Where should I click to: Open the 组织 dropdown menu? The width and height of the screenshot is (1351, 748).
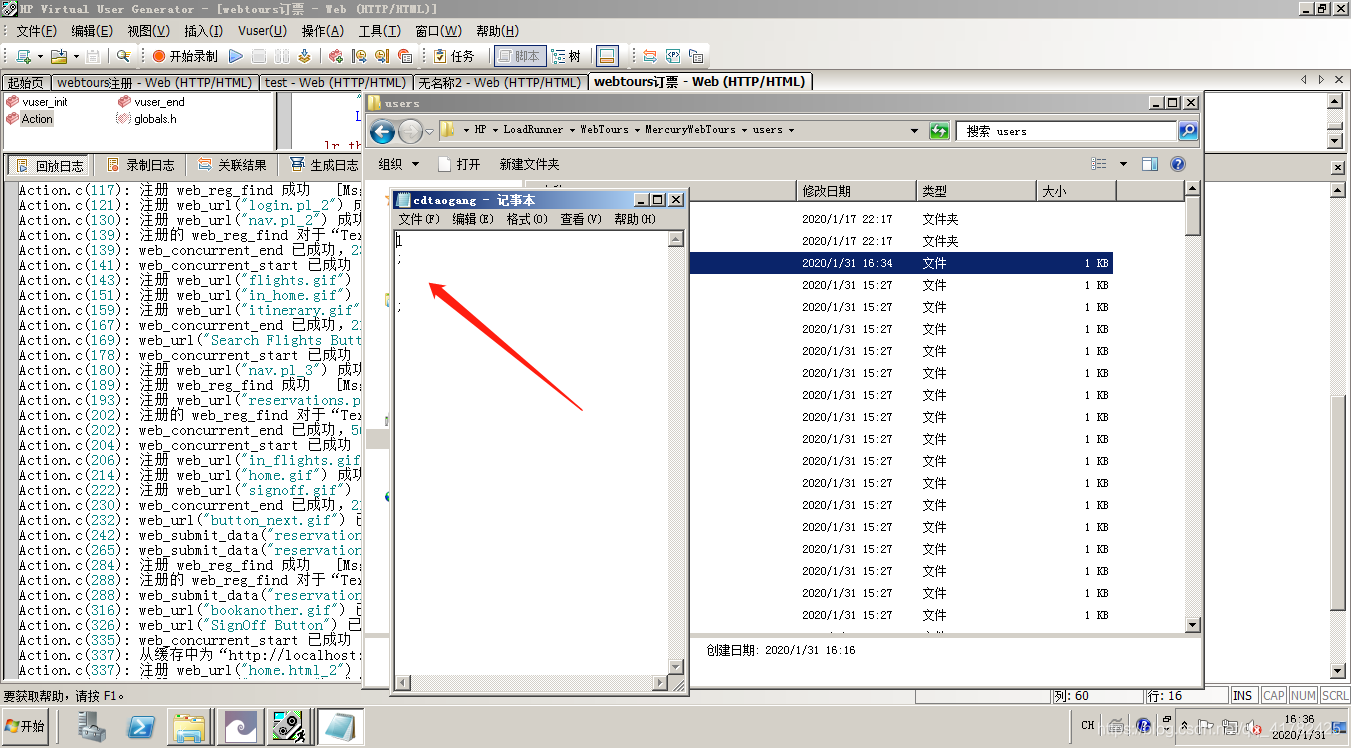pos(399,164)
